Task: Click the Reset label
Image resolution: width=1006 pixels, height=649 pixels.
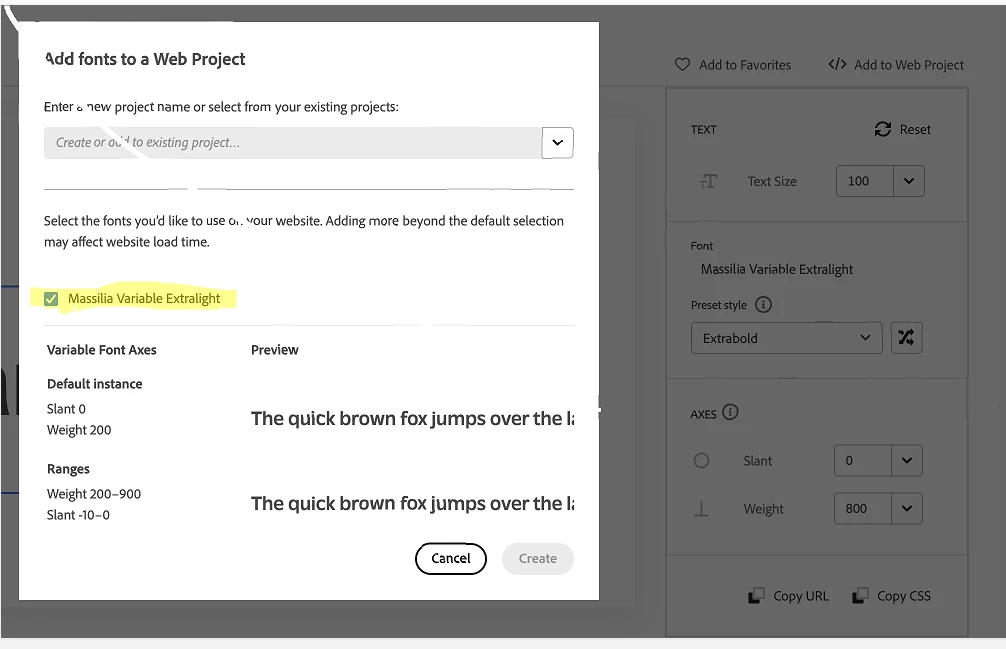Action: [x=915, y=130]
